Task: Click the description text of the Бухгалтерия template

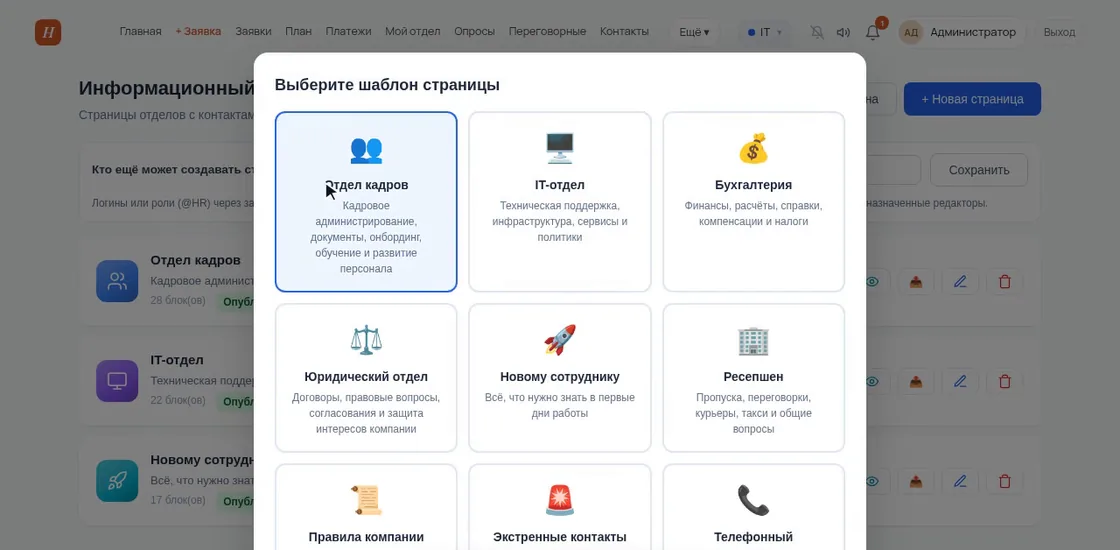Action: 754,214
